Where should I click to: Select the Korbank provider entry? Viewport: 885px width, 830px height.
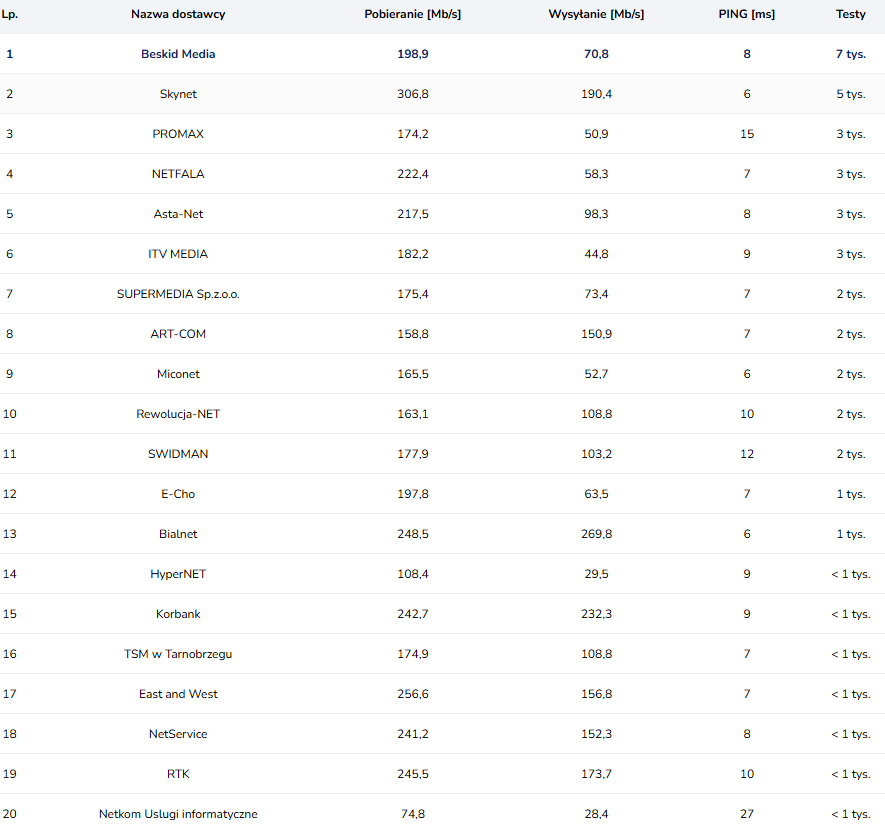pyautogui.click(x=178, y=614)
